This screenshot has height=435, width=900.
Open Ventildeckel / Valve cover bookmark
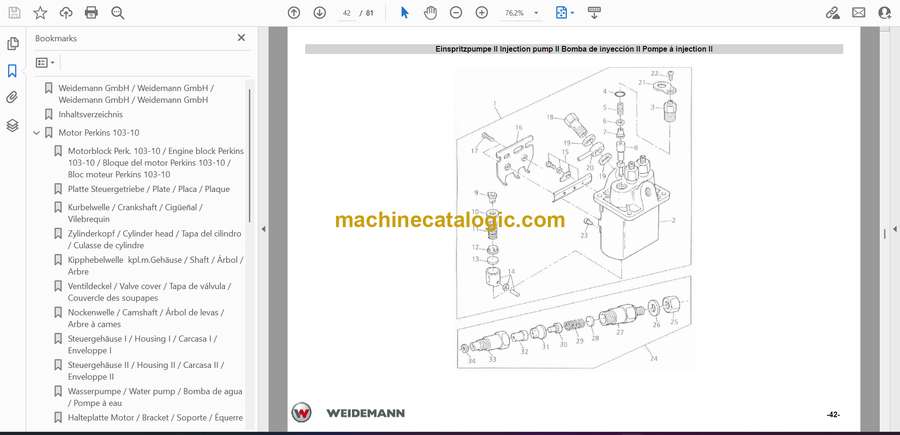click(150, 292)
